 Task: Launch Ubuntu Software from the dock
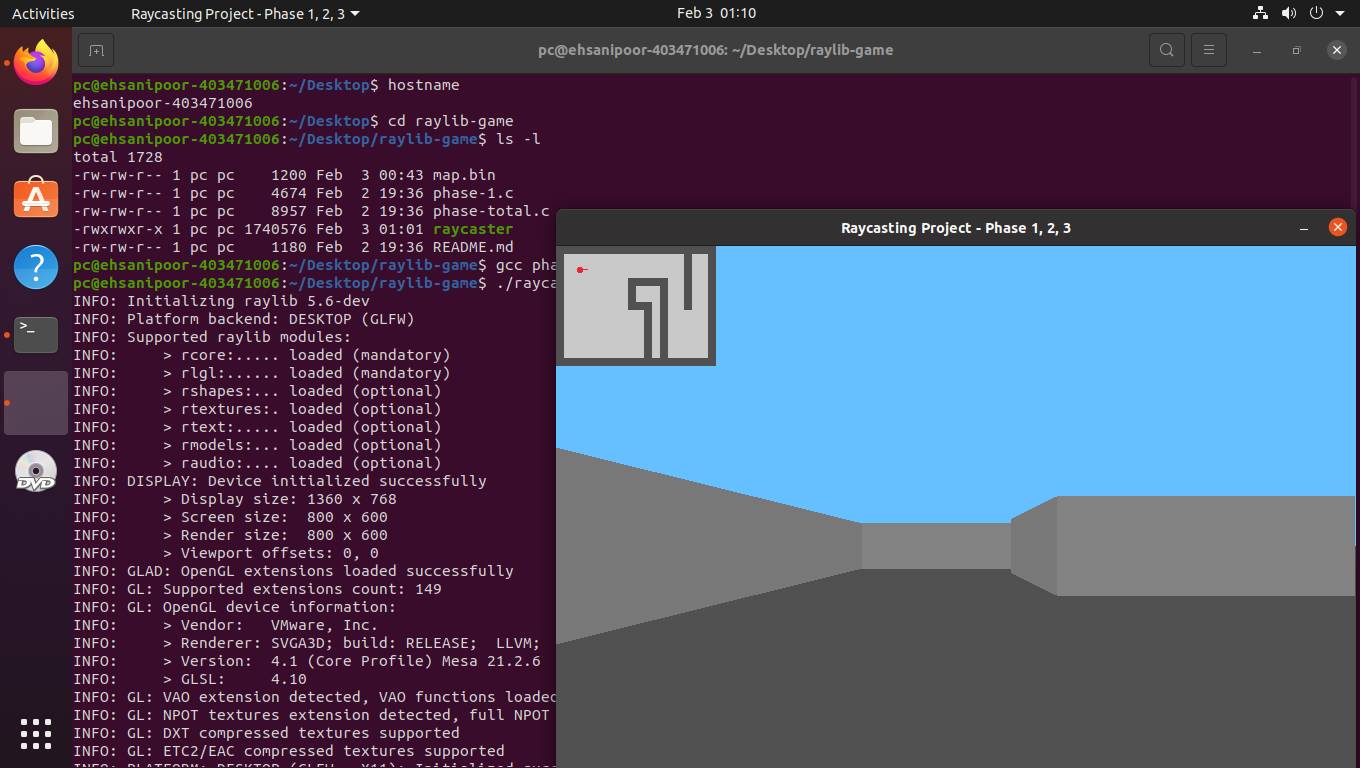pos(35,198)
